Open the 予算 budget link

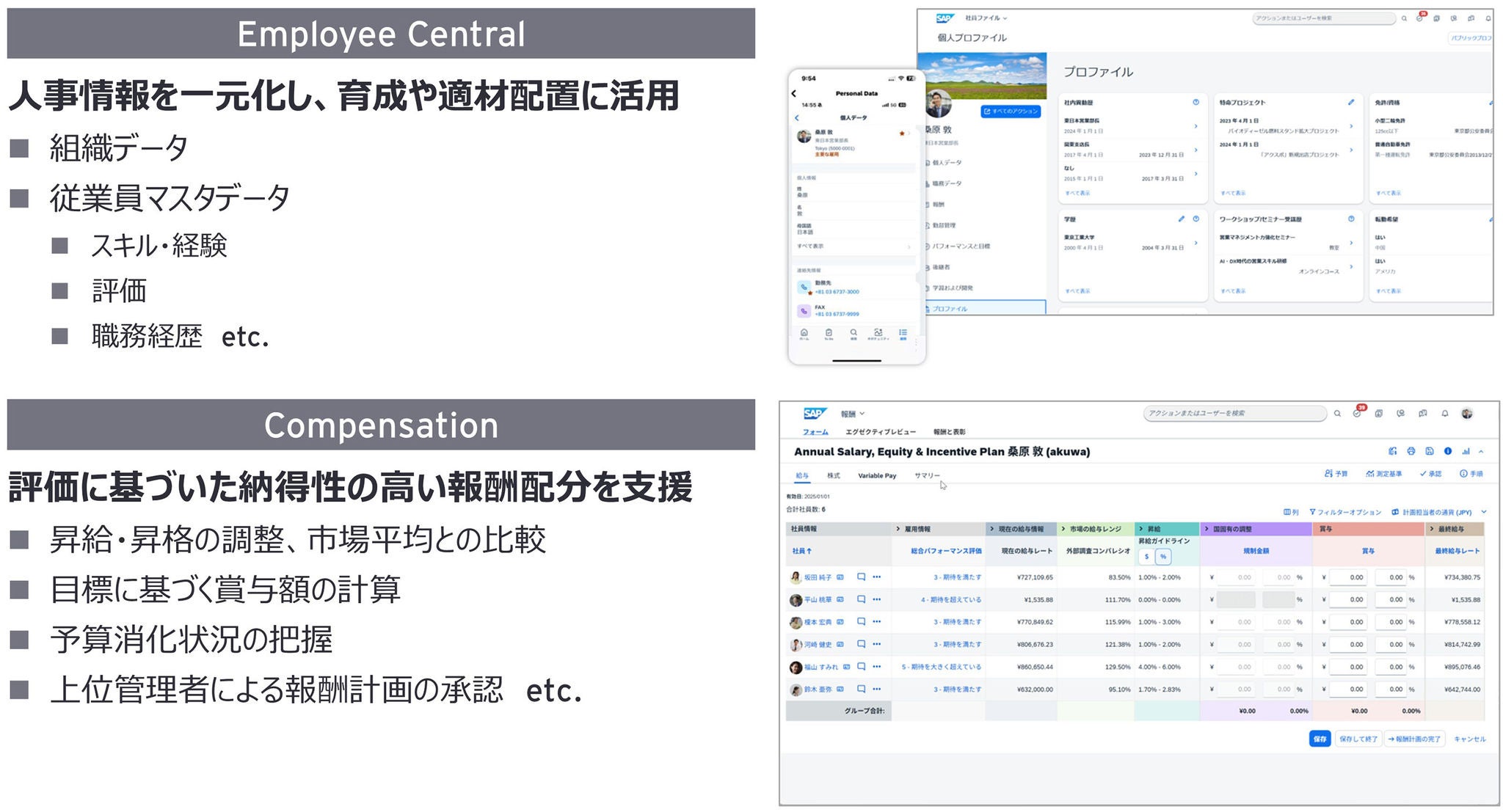(1336, 474)
